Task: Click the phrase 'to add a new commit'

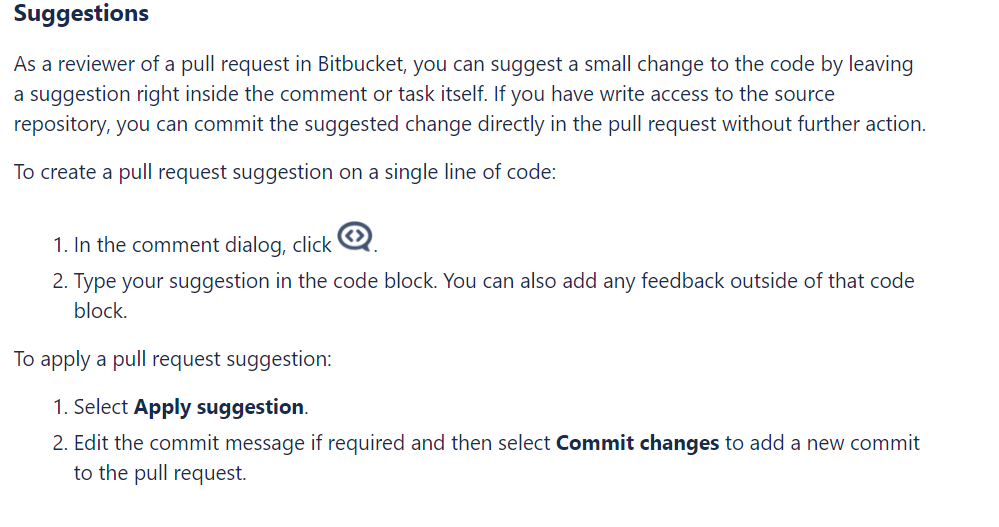Action: pyautogui.click(x=823, y=443)
